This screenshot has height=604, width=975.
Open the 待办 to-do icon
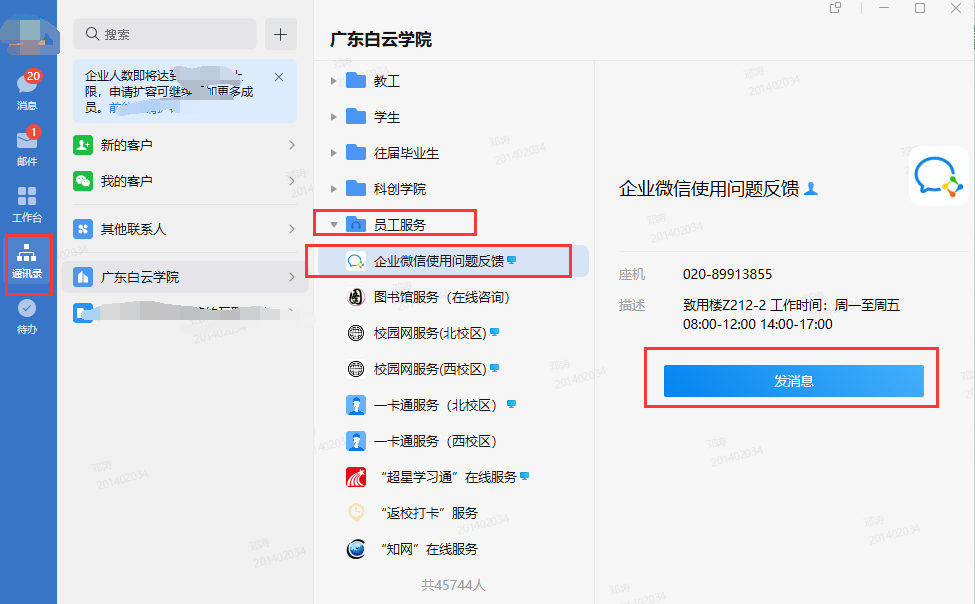tap(27, 313)
